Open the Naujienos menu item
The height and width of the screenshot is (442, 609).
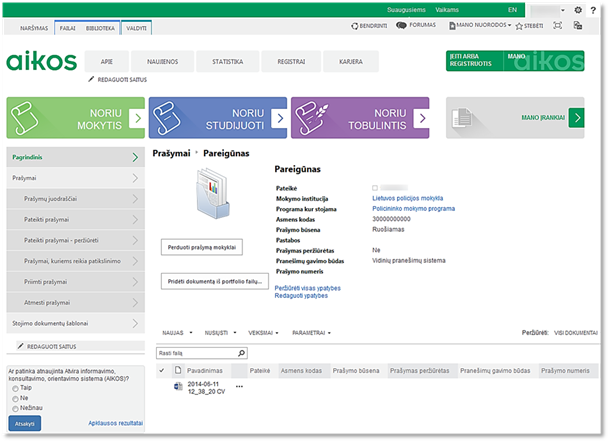(162, 61)
